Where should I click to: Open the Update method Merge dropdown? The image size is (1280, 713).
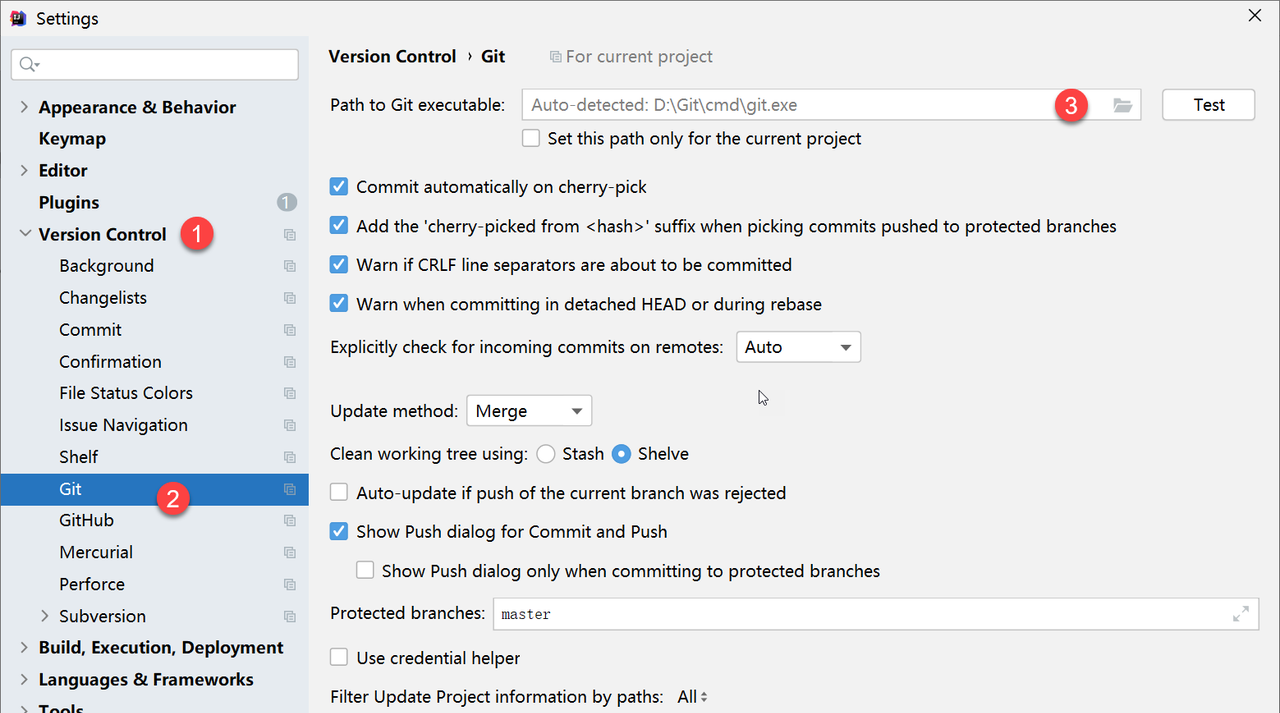point(529,411)
